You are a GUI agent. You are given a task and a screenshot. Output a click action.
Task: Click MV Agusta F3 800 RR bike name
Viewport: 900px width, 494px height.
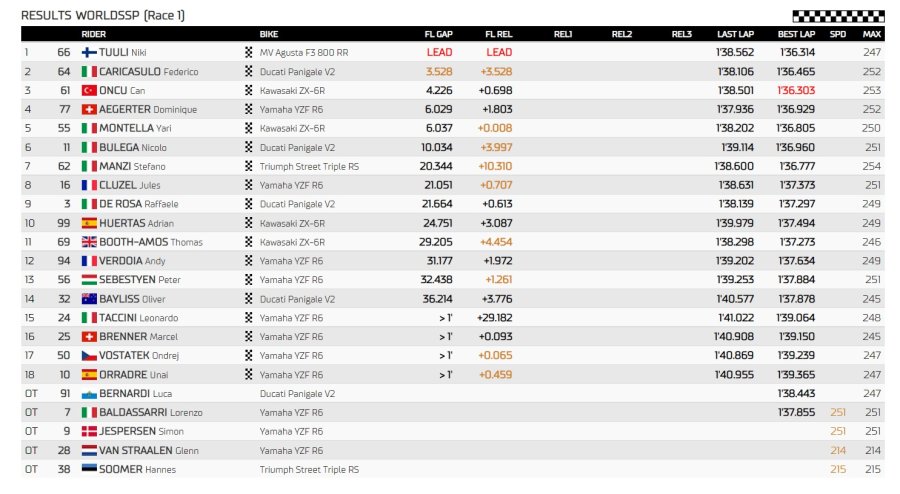(304, 52)
